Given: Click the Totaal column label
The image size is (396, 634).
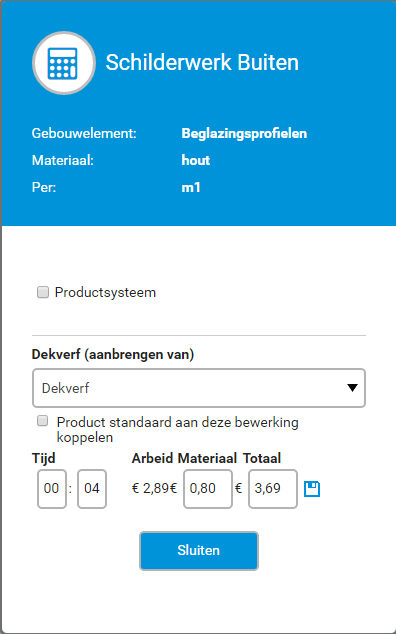Looking at the screenshot, I should pyautogui.click(x=262, y=458).
